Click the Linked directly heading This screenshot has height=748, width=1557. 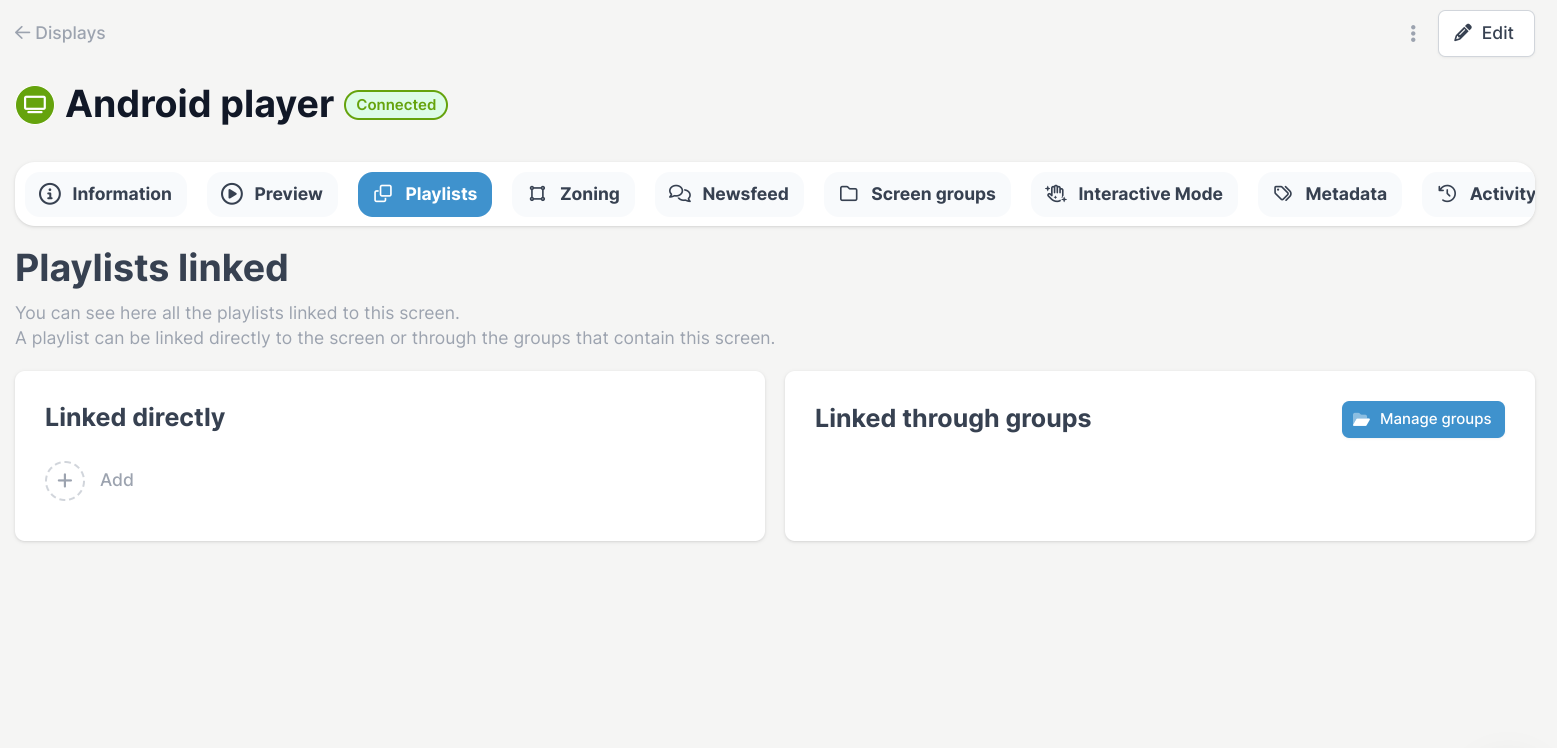(135, 417)
